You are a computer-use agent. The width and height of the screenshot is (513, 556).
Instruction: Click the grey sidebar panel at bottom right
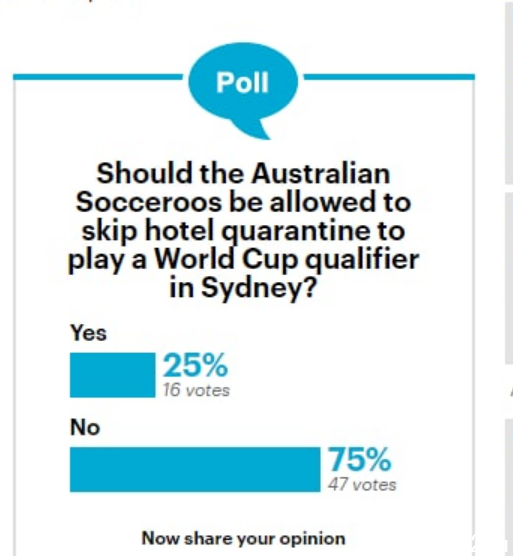point(509,487)
